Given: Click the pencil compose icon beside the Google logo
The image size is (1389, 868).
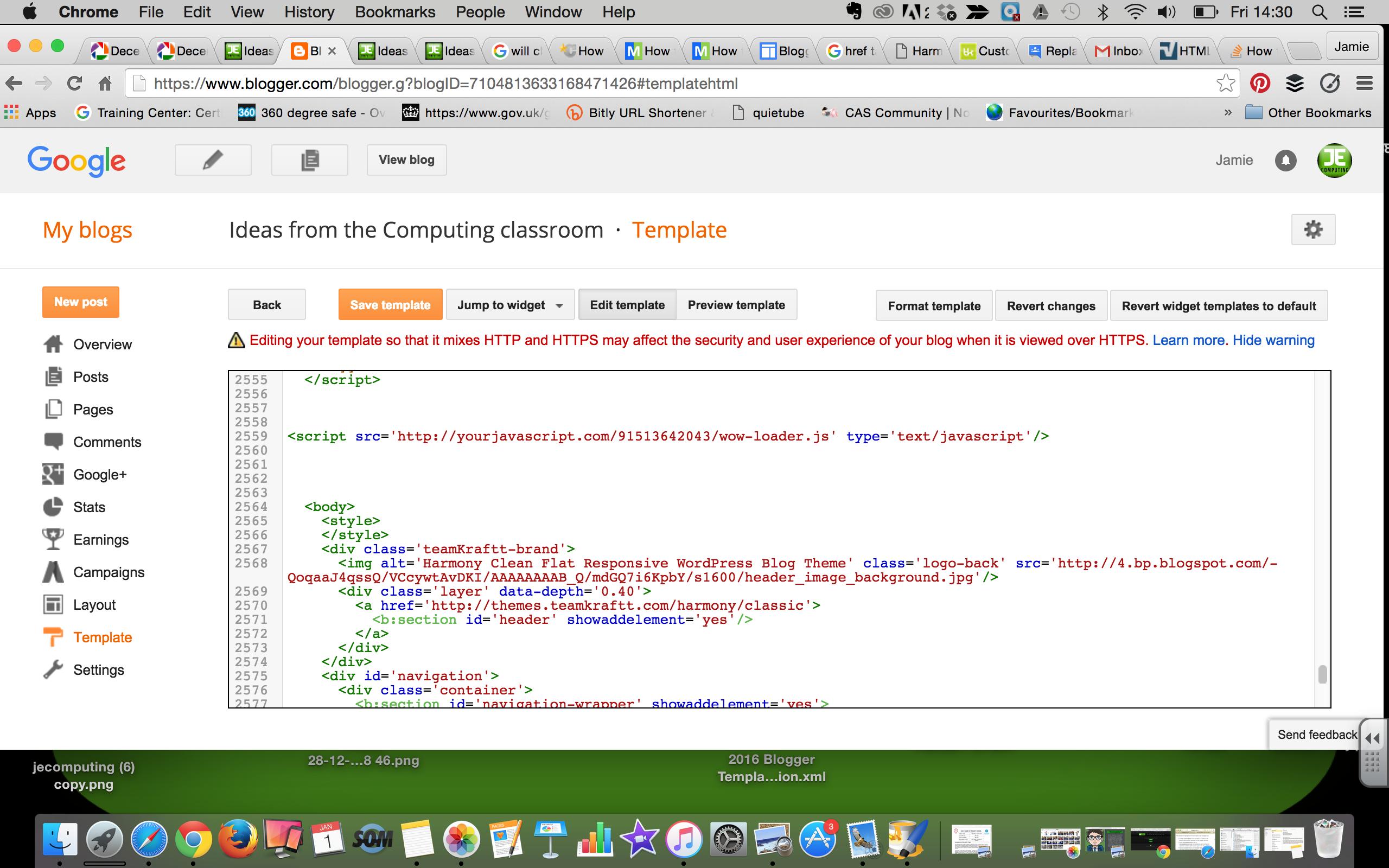Looking at the screenshot, I should [x=213, y=159].
